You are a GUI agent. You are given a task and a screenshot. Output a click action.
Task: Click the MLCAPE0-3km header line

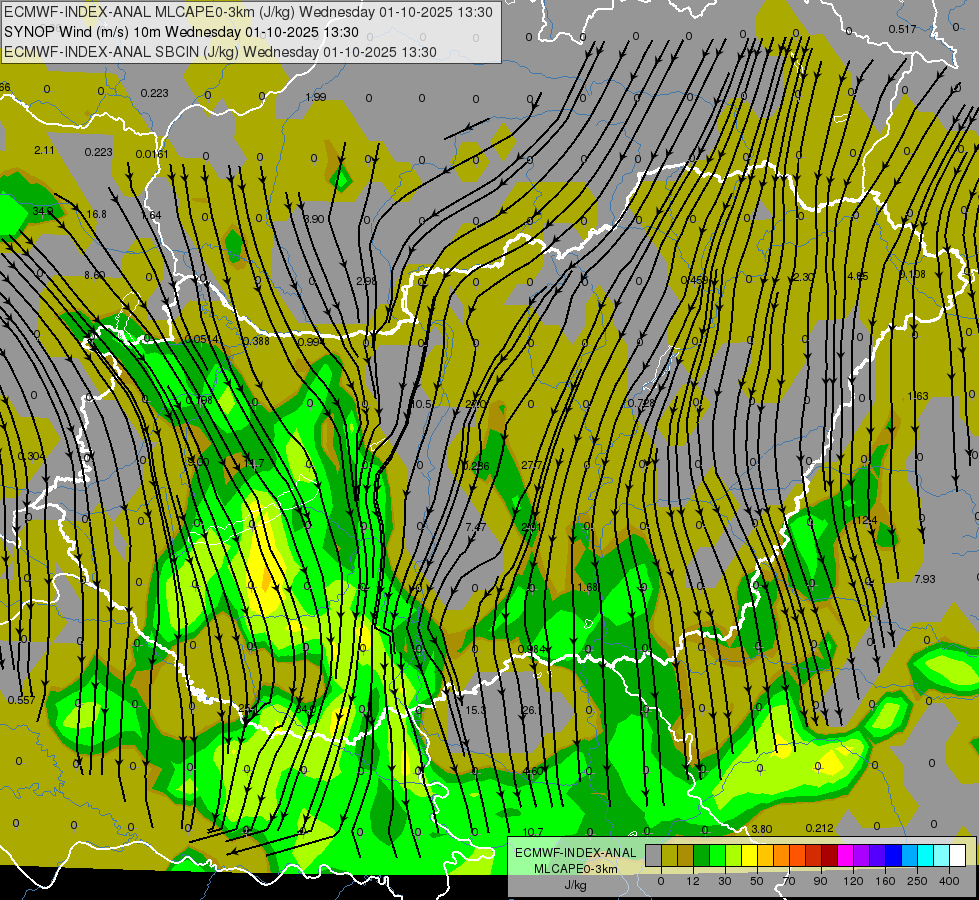pyautogui.click(x=248, y=12)
